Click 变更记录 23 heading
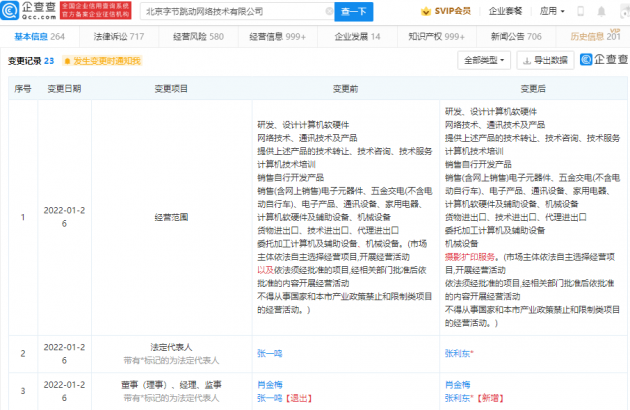 [31, 61]
